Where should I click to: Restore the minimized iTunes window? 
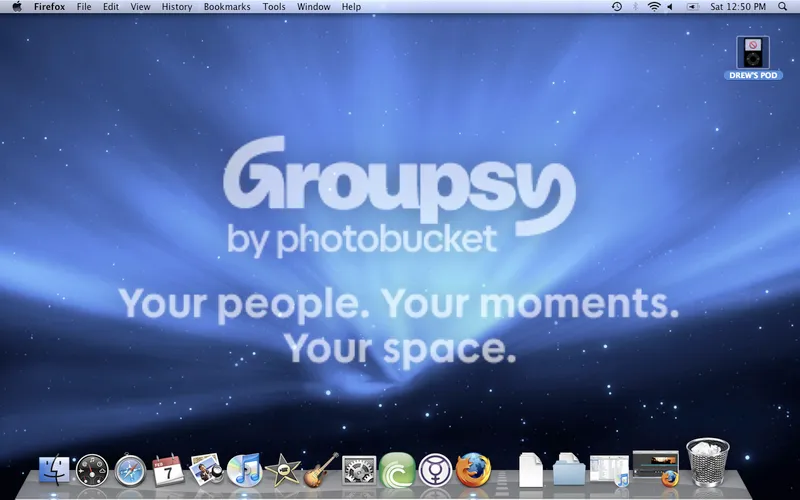[609, 470]
